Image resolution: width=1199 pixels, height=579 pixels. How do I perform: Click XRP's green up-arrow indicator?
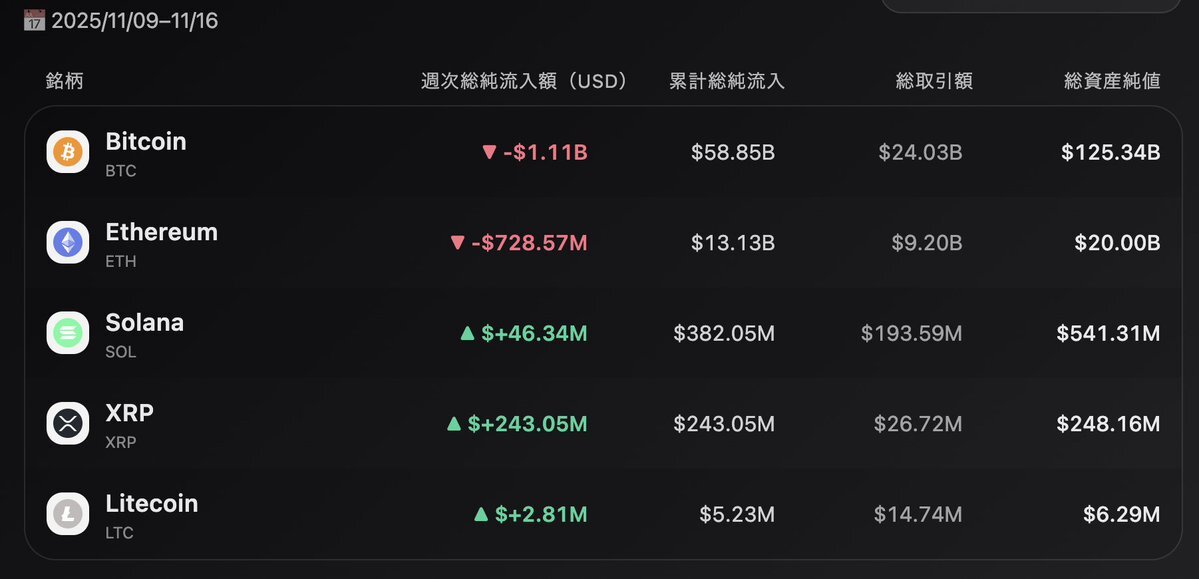[x=453, y=424]
